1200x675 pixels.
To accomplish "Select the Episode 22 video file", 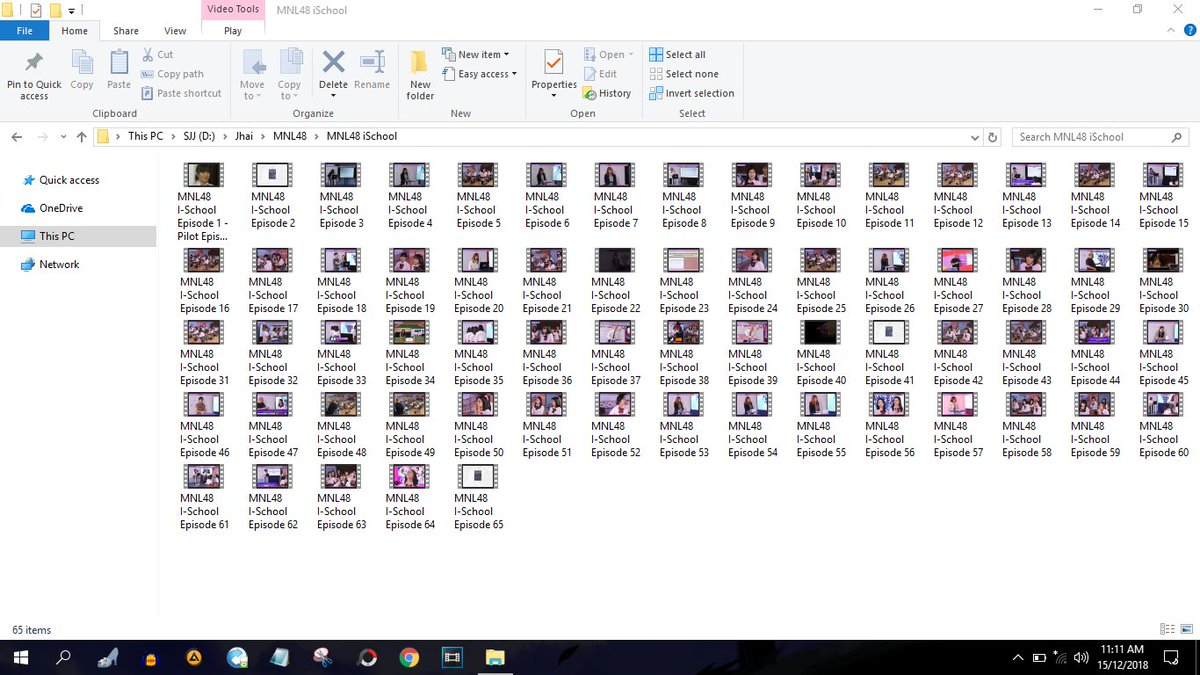I will pos(616,281).
